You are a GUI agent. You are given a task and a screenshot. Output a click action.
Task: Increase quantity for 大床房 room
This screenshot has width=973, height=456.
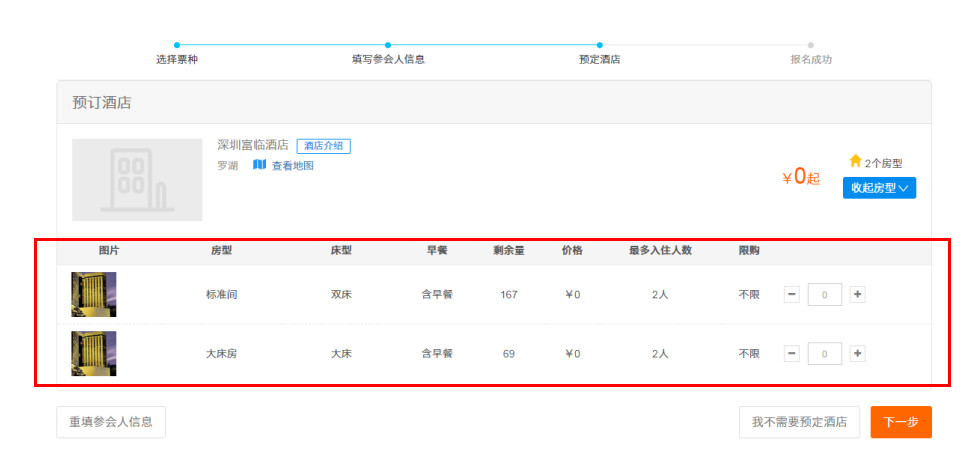pyautogui.click(x=858, y=354)
